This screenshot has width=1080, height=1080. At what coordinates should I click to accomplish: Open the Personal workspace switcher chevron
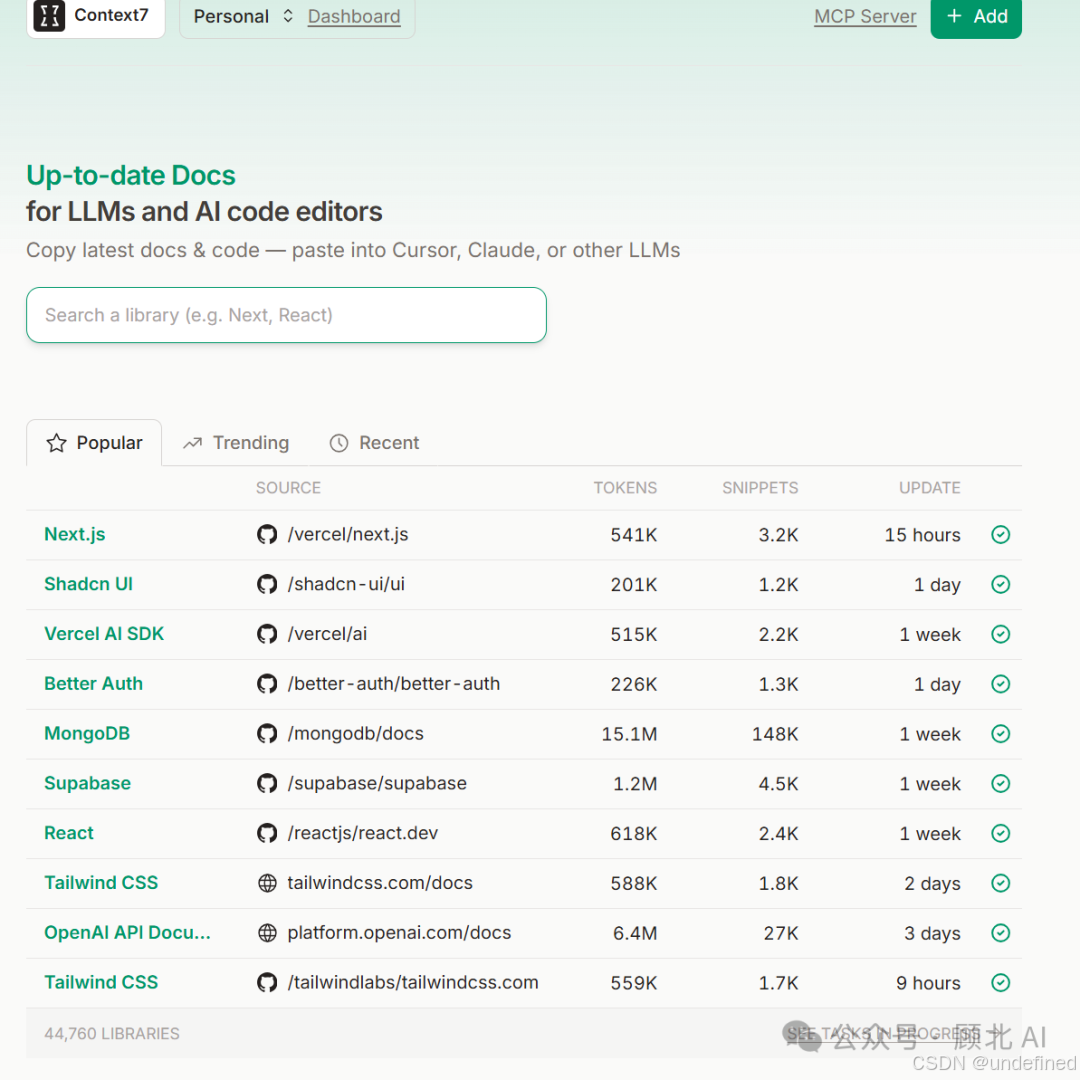288,16
